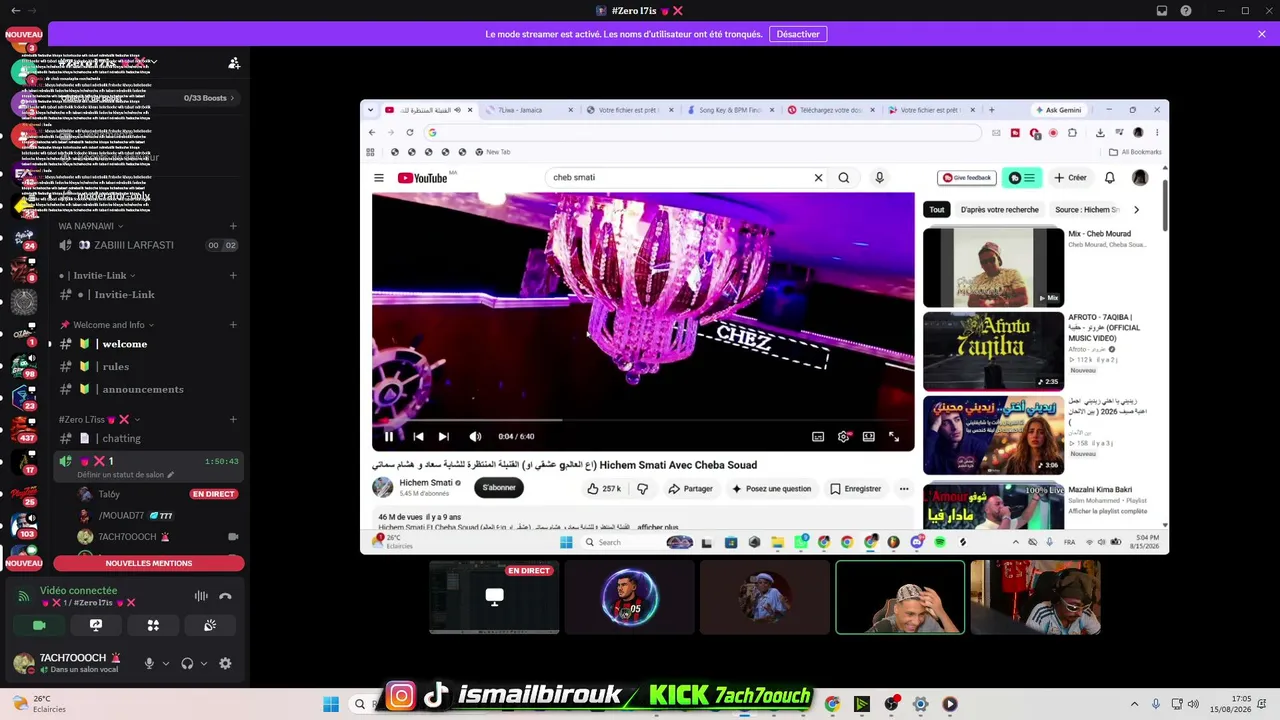Mute the Discord microphone
This screenshot has width=1280, height=720.
coord(149,663)
